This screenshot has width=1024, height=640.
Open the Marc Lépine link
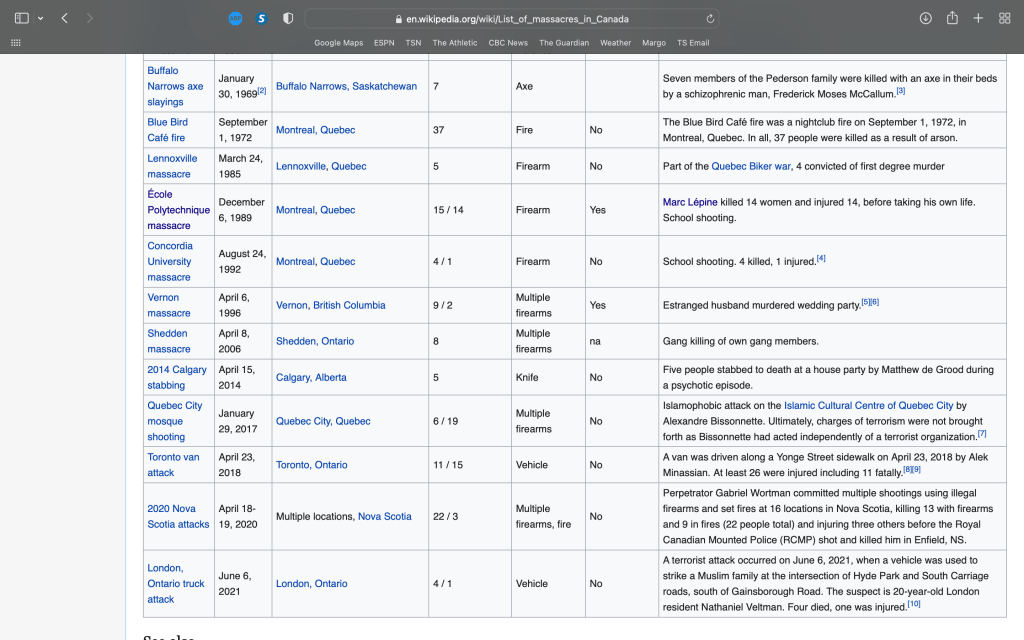690,202
